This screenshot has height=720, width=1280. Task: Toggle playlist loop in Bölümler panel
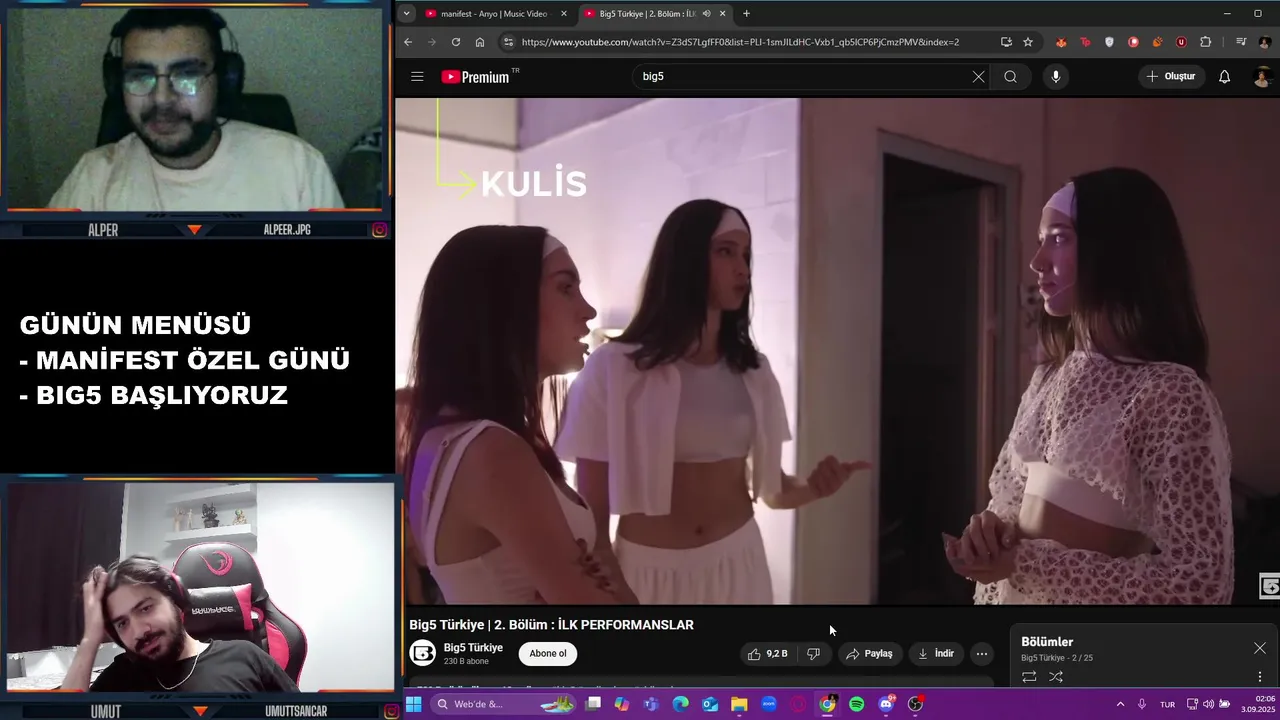coord(1029,677)
